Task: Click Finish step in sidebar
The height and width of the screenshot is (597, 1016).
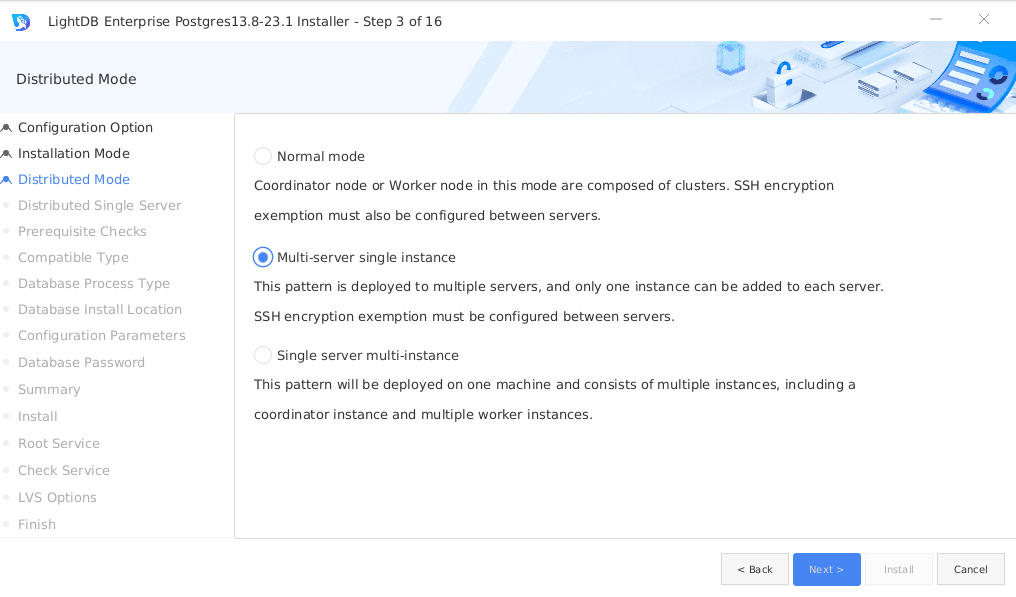Action: coord(37,524)
